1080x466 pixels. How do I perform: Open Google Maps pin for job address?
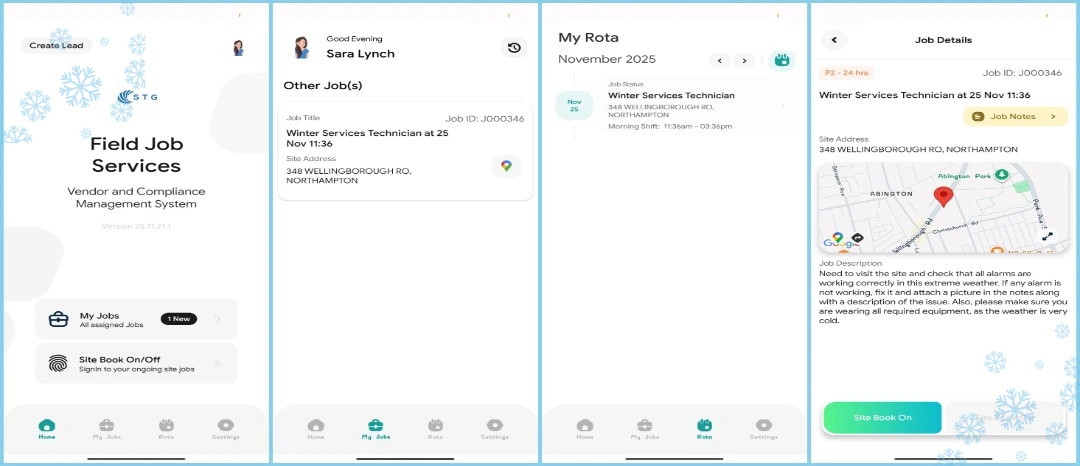point(507,166)
